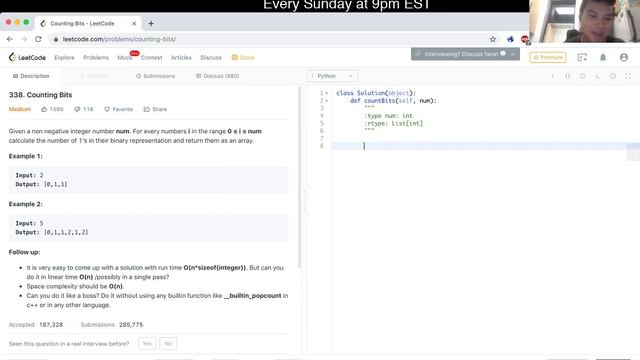Click the Submissions 285,775 stat
The image size is (640, 360).
point(112,325)
